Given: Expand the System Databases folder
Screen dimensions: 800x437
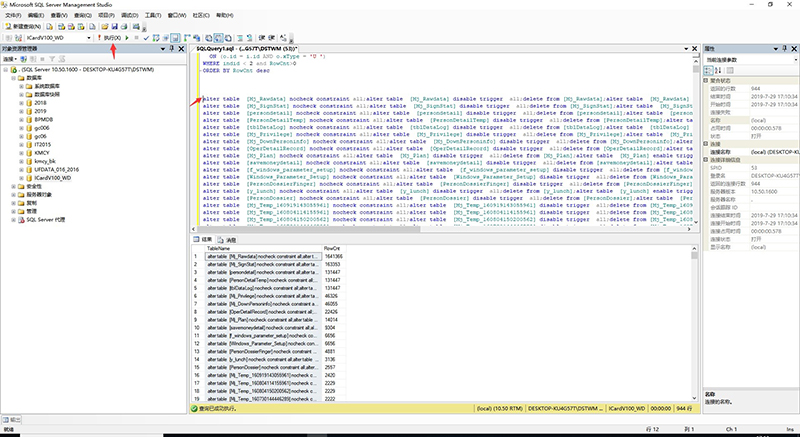Looking at the screenshot, I should (x=21, y=86).
